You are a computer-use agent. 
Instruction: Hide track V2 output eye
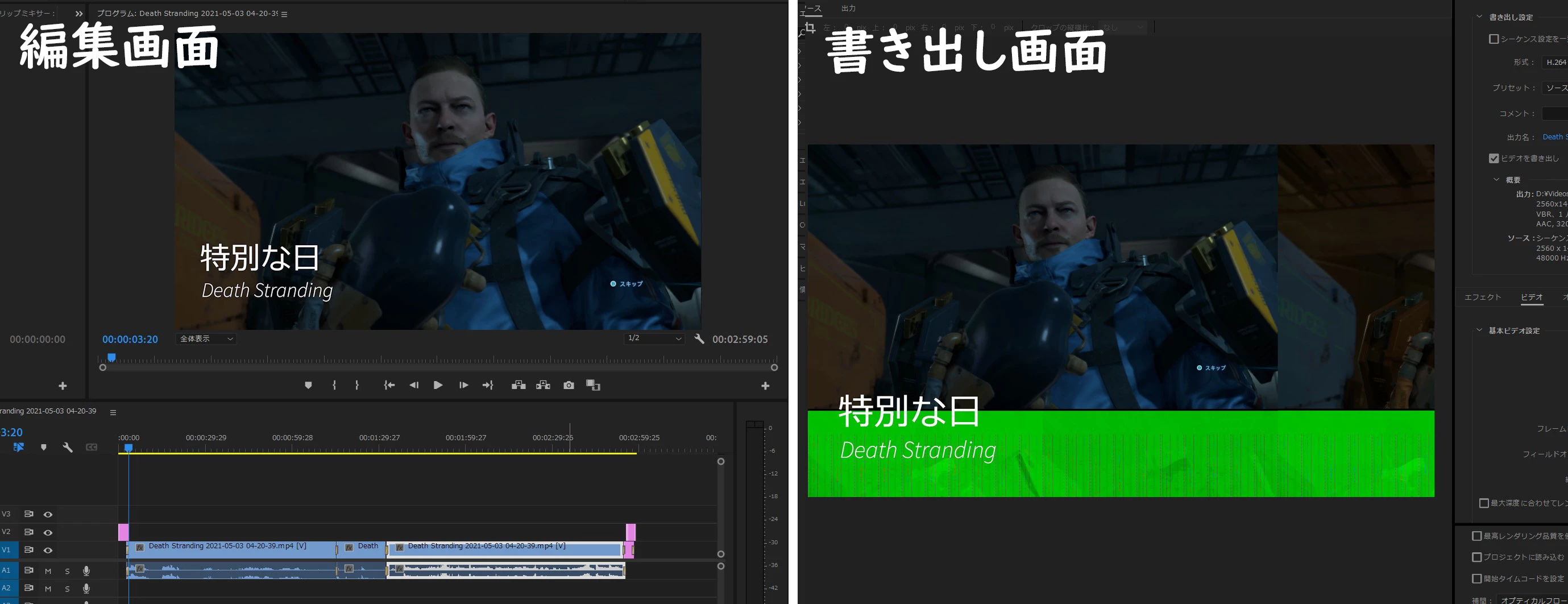48,533
